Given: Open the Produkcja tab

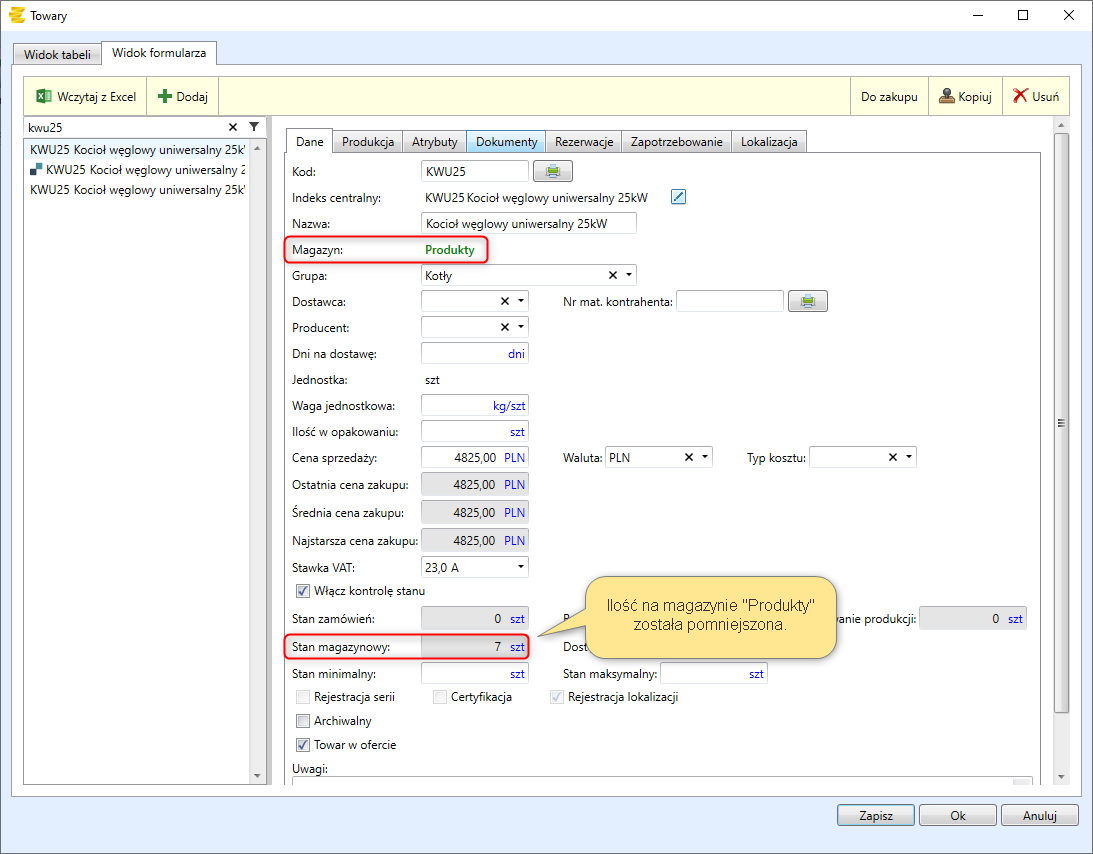Looking at the screenshot, I should 369,142.
